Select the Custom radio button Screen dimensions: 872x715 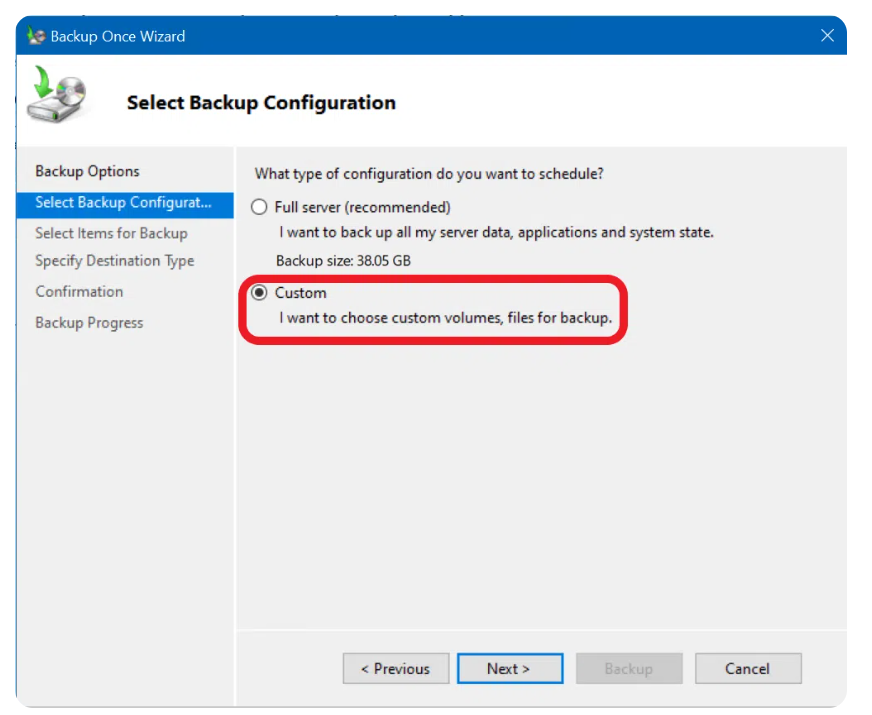(260, 293)
